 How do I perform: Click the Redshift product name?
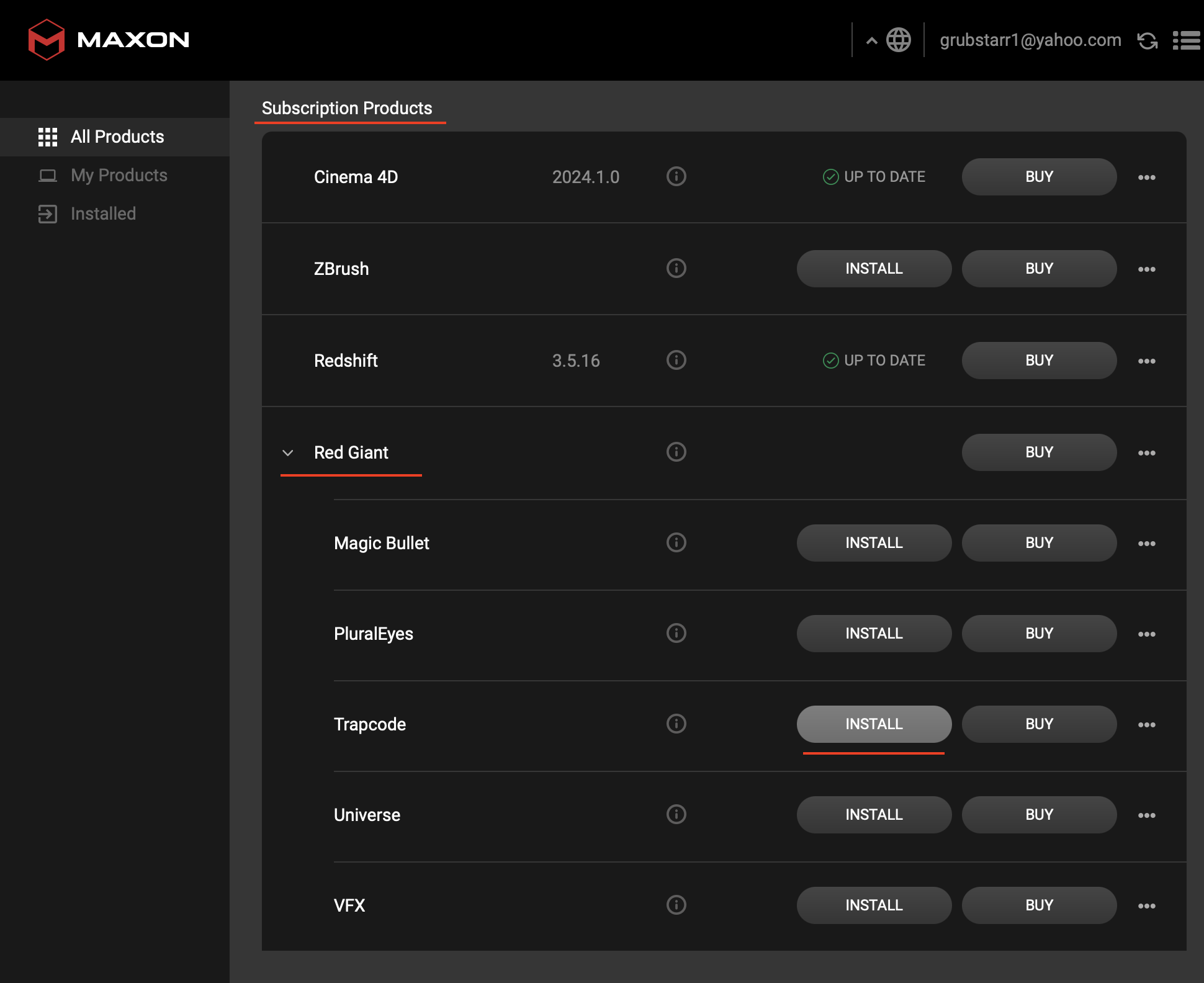point(346,361)
